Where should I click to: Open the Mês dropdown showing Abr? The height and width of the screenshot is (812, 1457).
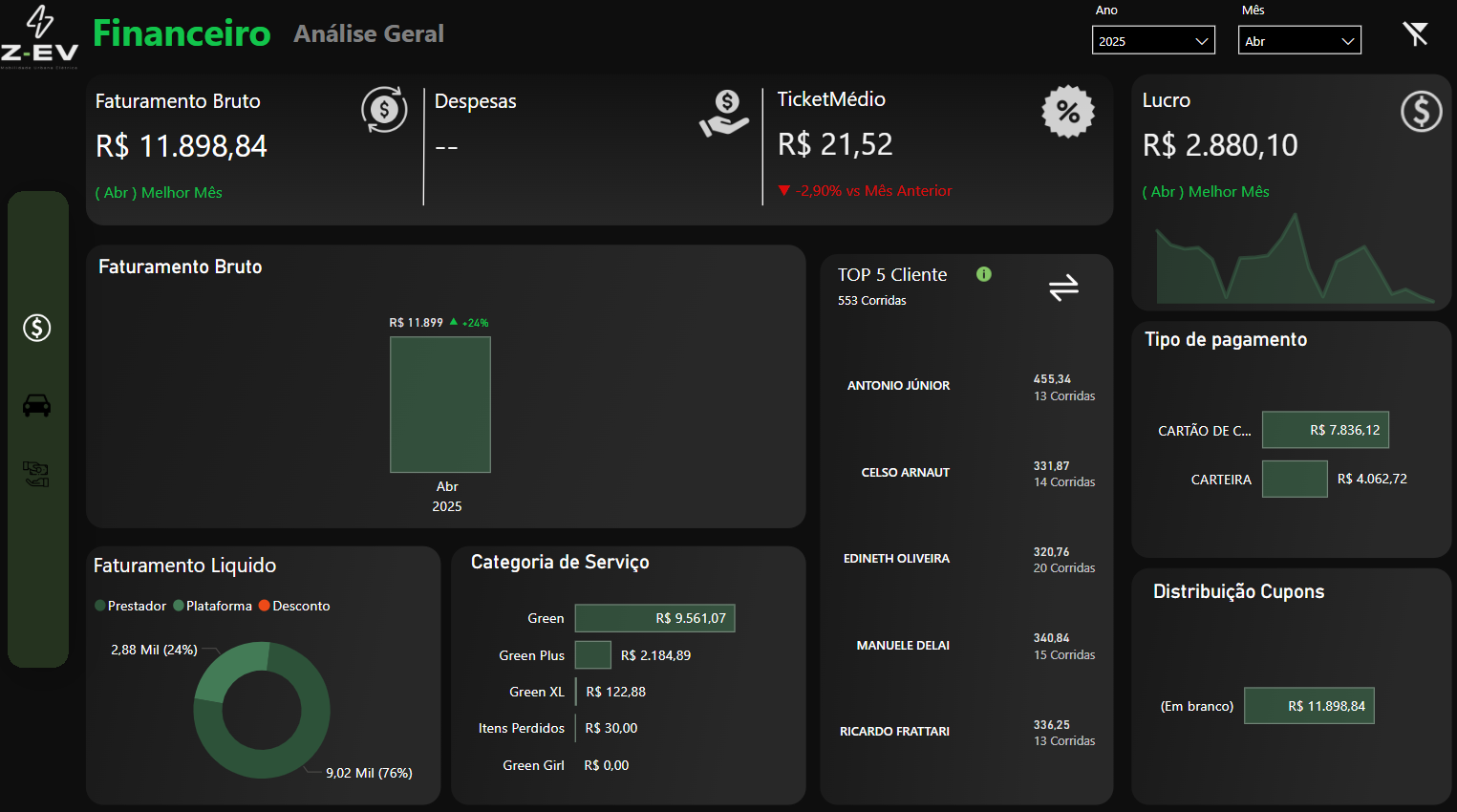coord(1299,40)
